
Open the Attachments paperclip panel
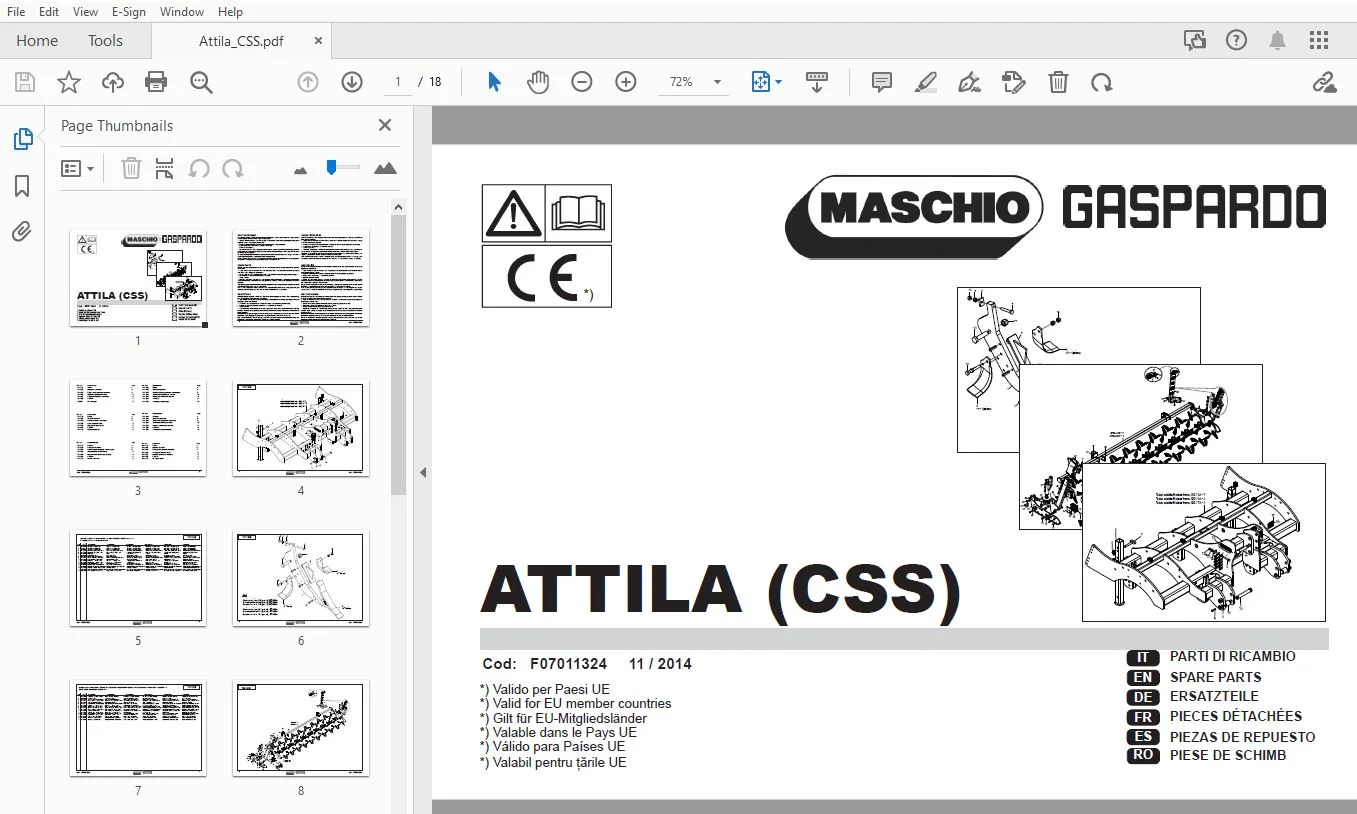click(22, 232)
